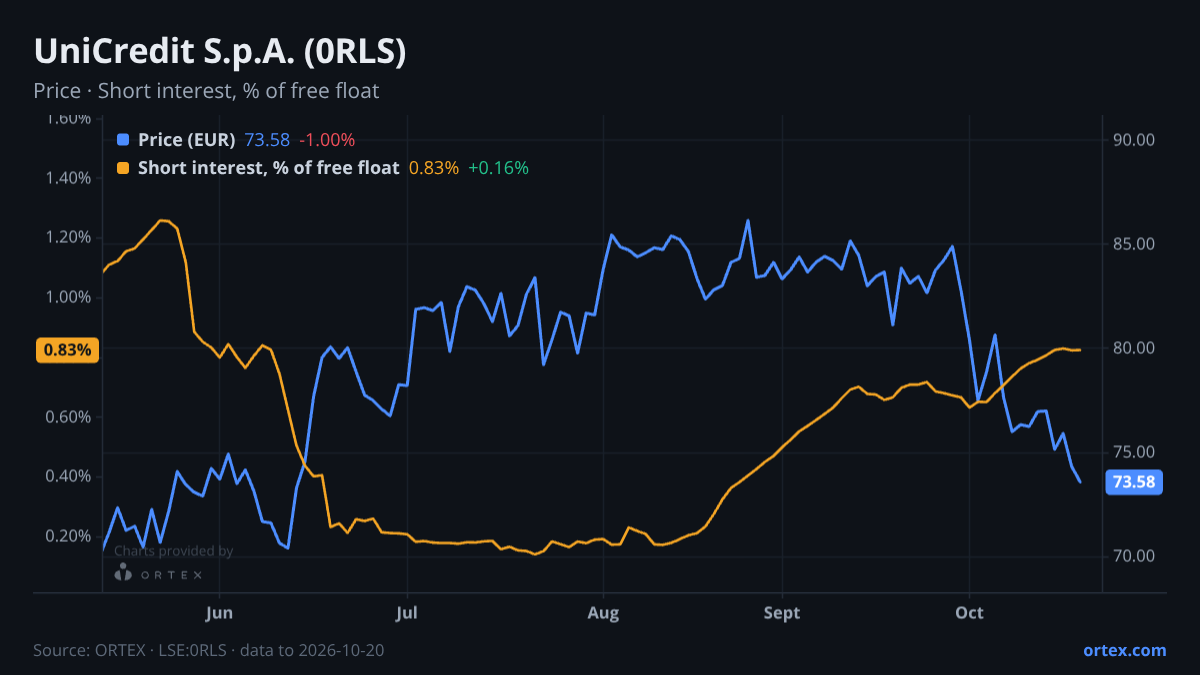
Task: Click the 0.40% left axis label
Action: point(69,476)
